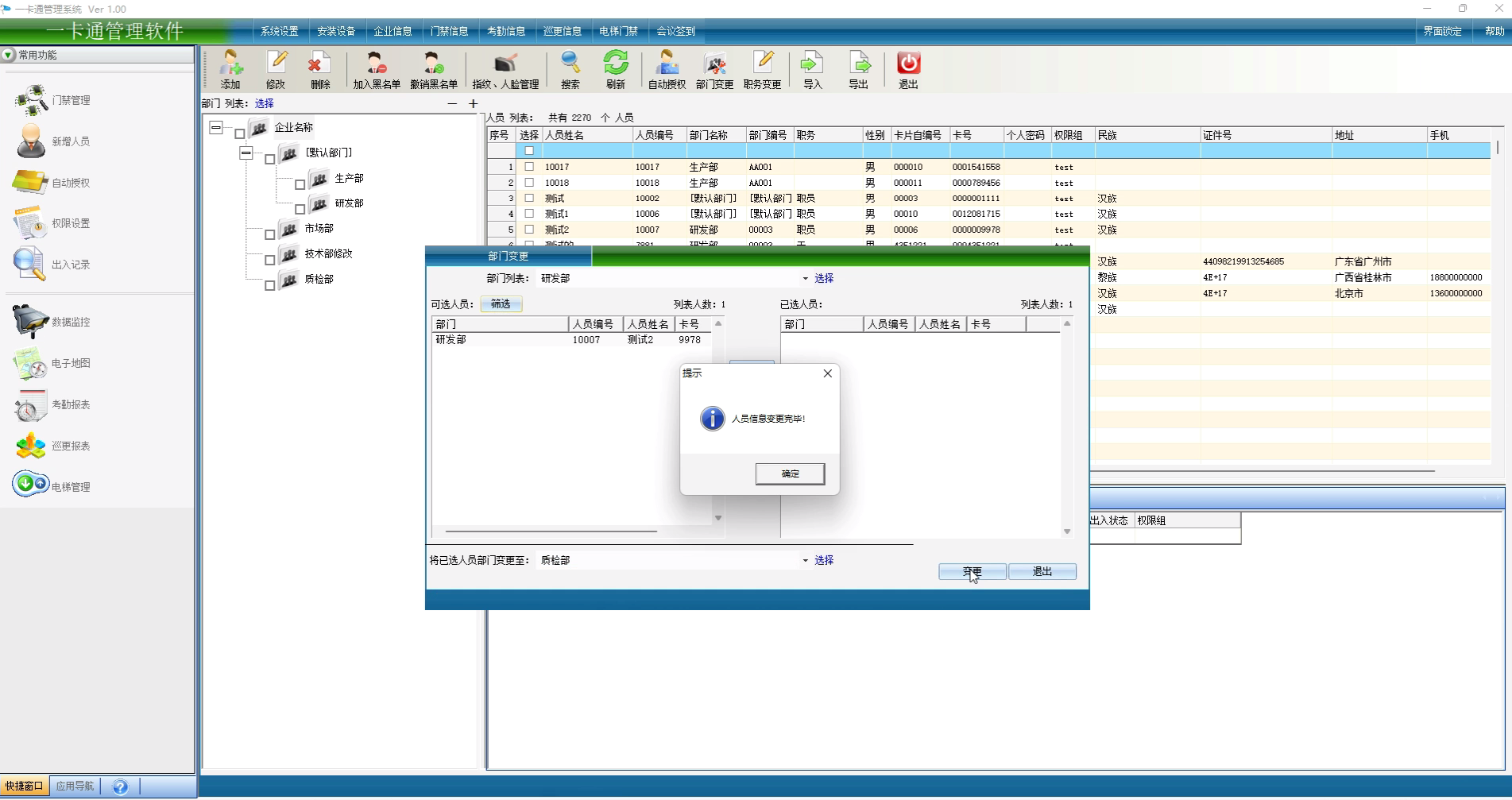Open the target department dropdown showing 质检部

coord(805,561)
